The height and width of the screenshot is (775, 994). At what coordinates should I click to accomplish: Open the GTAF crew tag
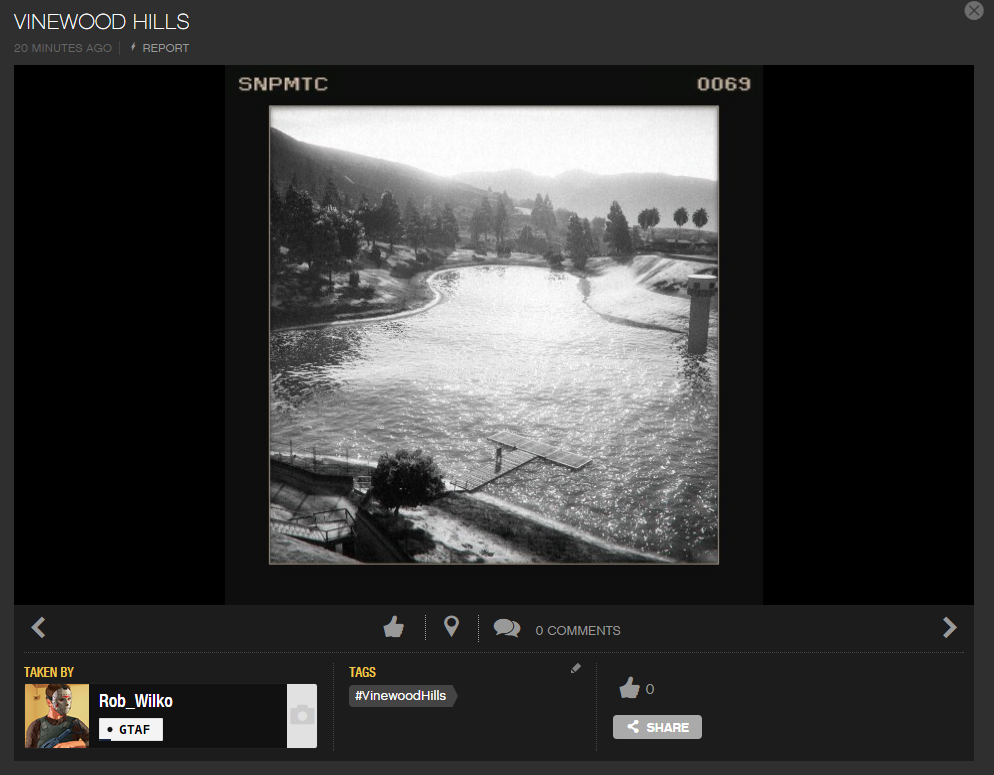coord(131,729)
